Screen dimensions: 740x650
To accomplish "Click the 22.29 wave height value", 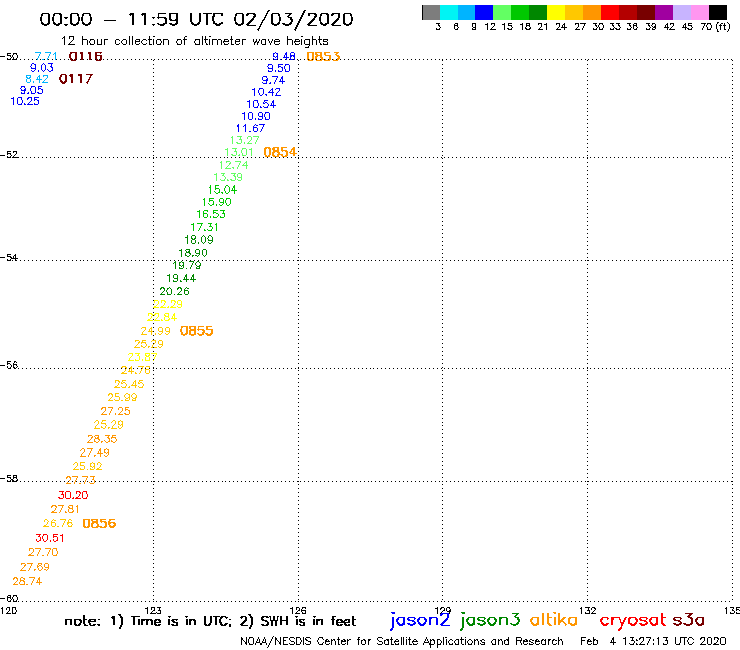I will [168, 304].
